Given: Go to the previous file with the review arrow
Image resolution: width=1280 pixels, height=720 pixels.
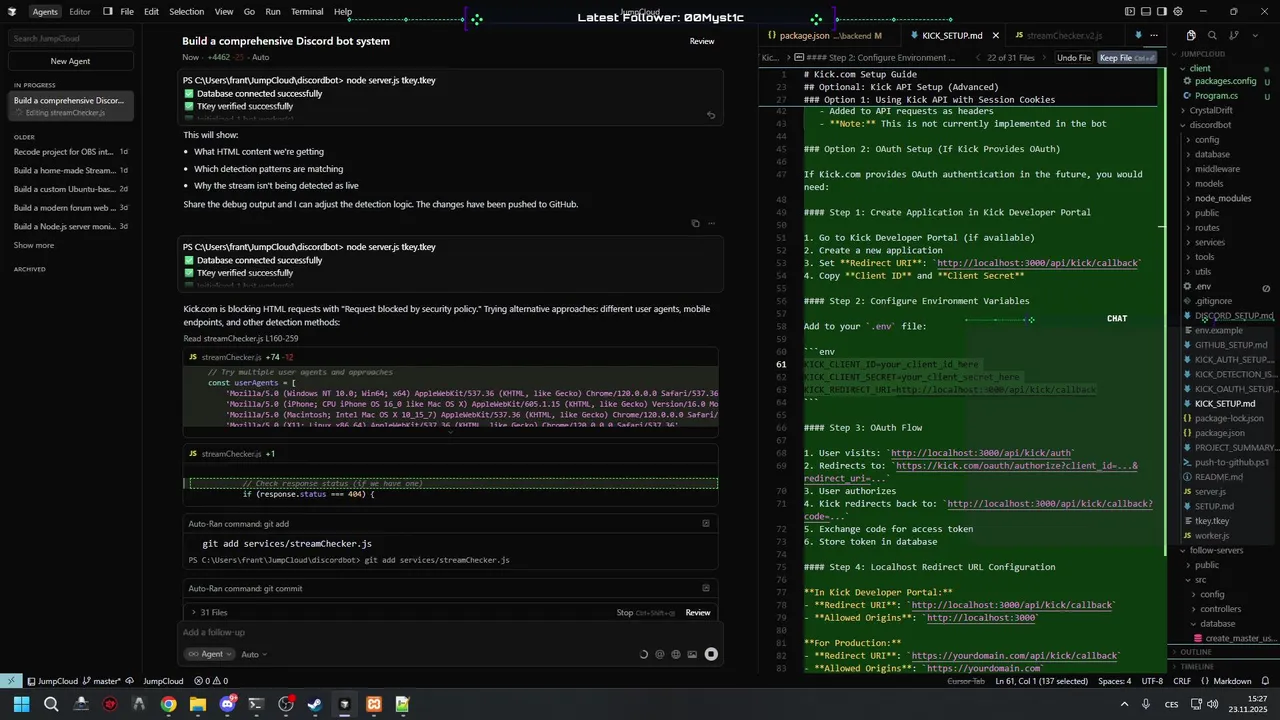Looking at the screenshot, I should point(977,58).
